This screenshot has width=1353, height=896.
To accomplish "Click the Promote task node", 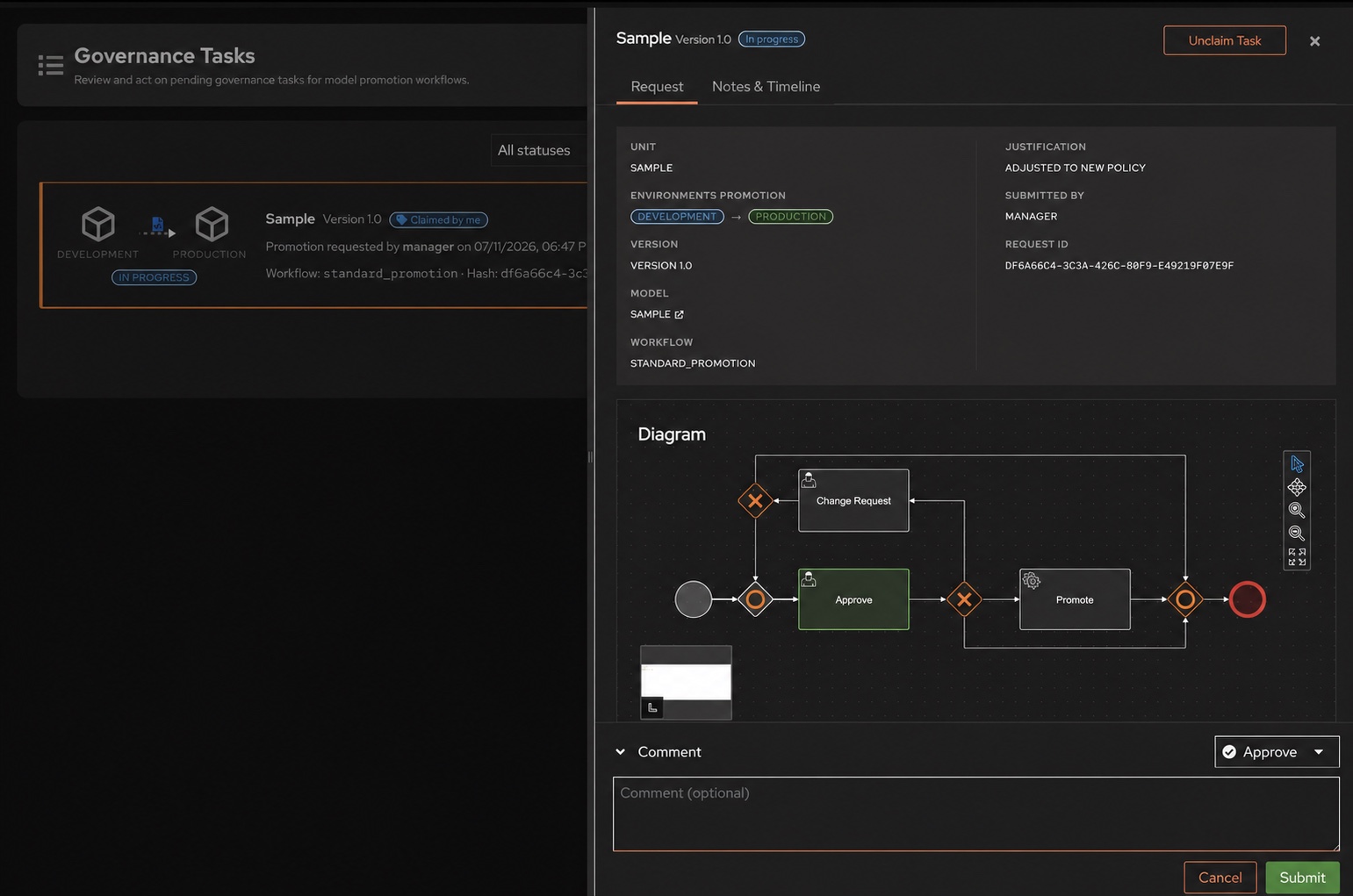I will pos(1075,599).
